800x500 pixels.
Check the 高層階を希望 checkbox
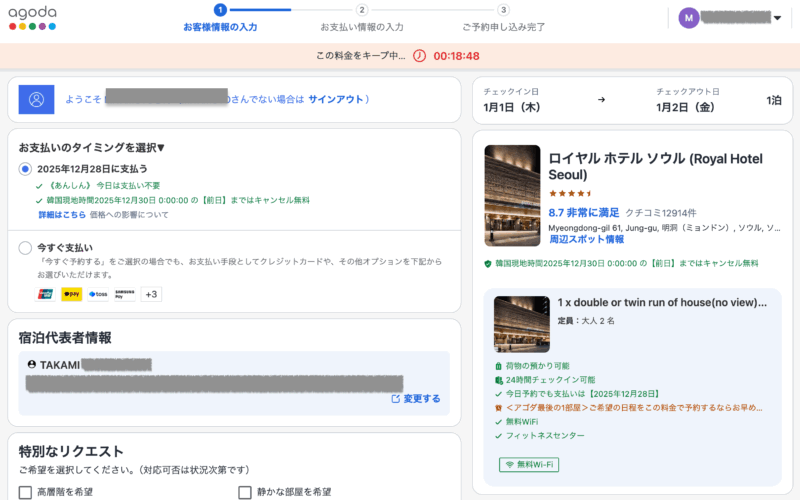[x=25, y=492]
